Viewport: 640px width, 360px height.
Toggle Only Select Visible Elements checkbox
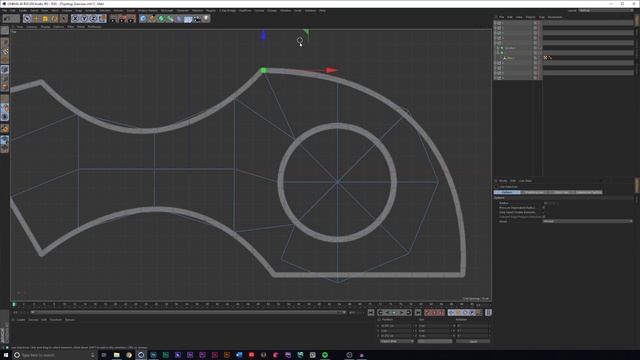click(544, 212)
